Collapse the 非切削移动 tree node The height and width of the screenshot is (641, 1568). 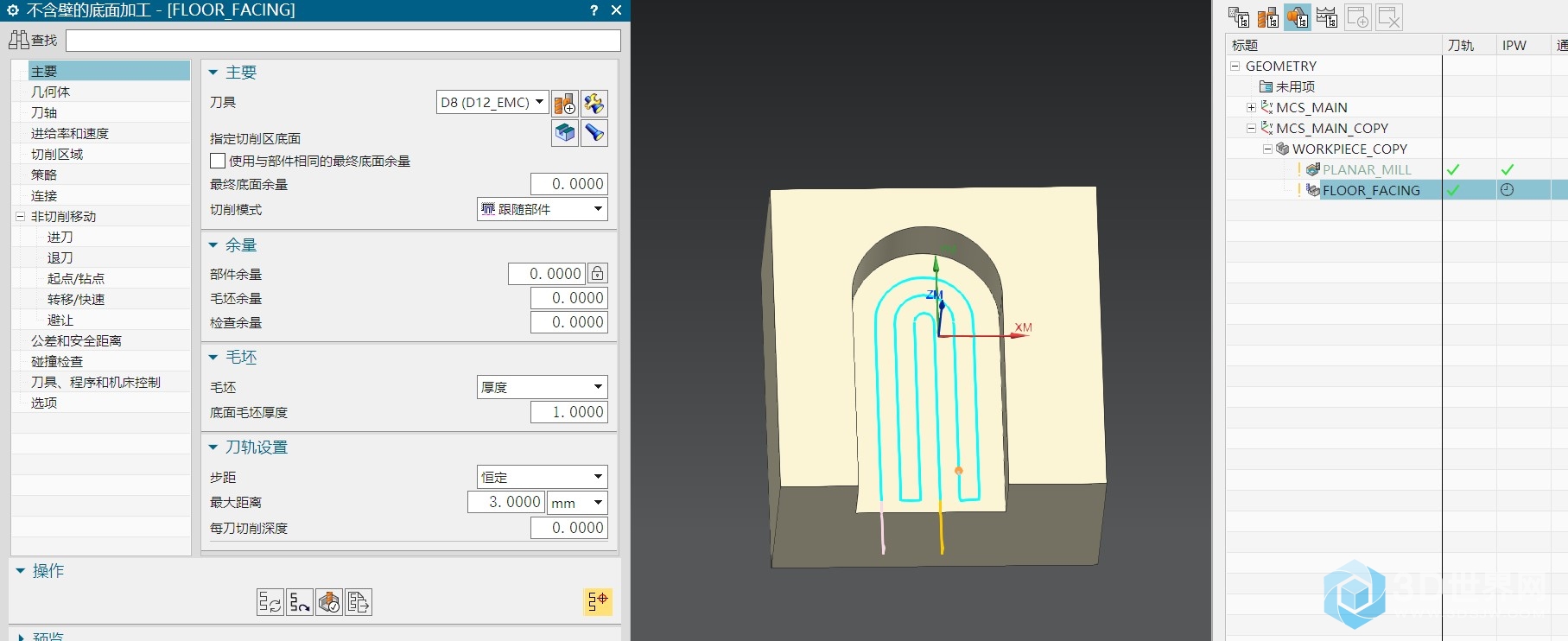[20, 216]
